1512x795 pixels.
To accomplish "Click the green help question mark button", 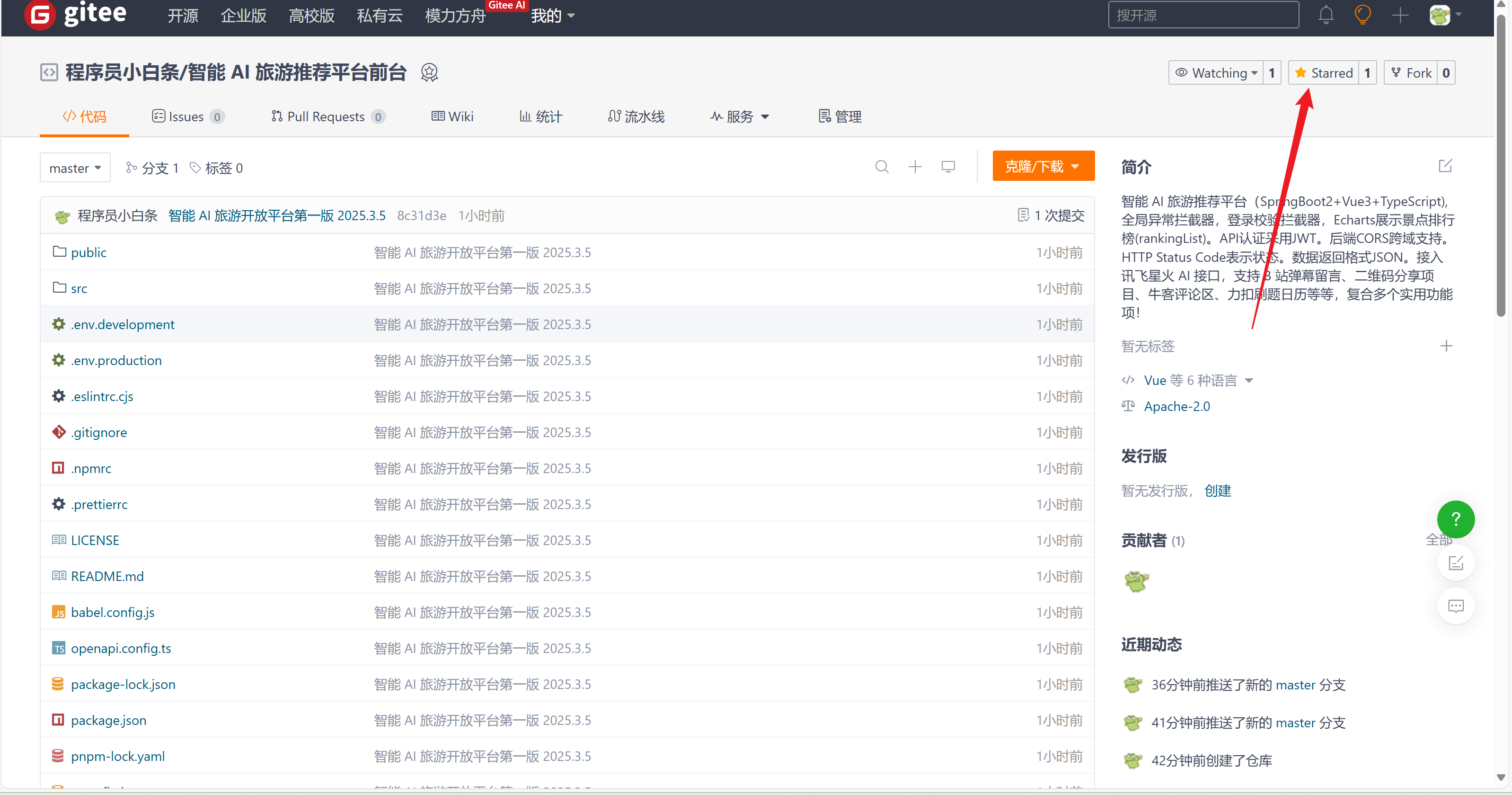I will point(1455,519).
